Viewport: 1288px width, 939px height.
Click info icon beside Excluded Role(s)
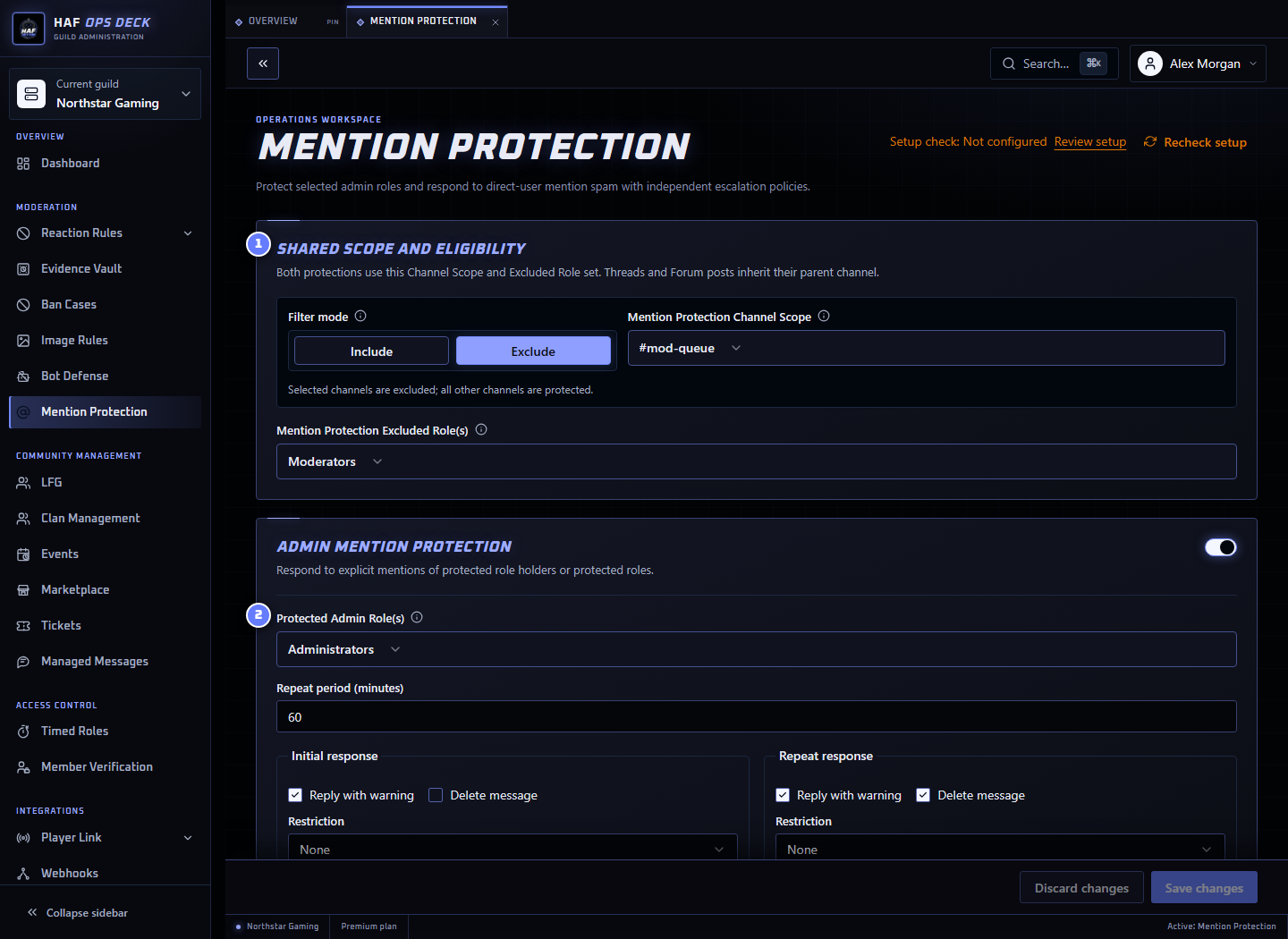(481, 429)
